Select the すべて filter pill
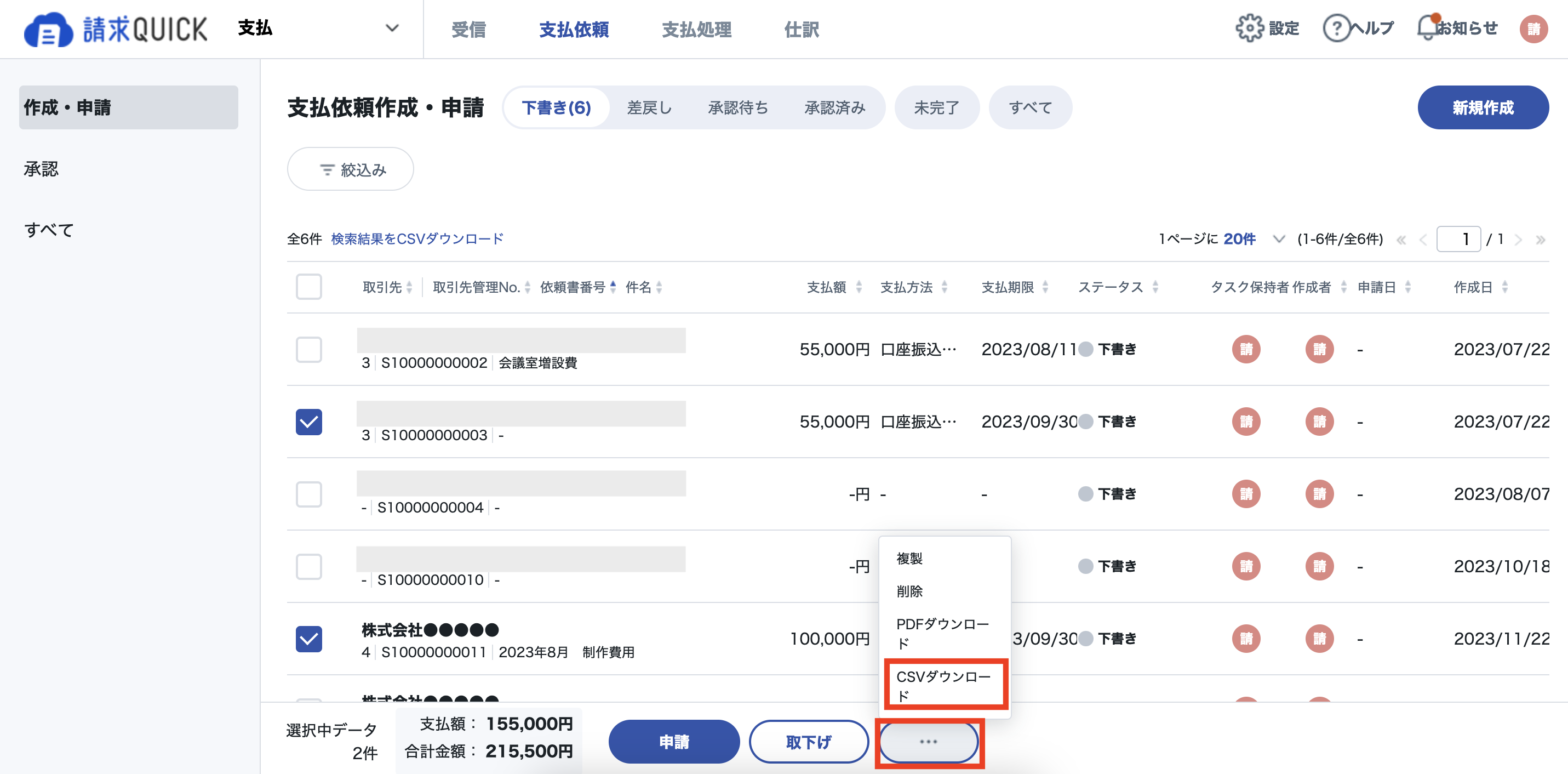 click(1031, 107)
